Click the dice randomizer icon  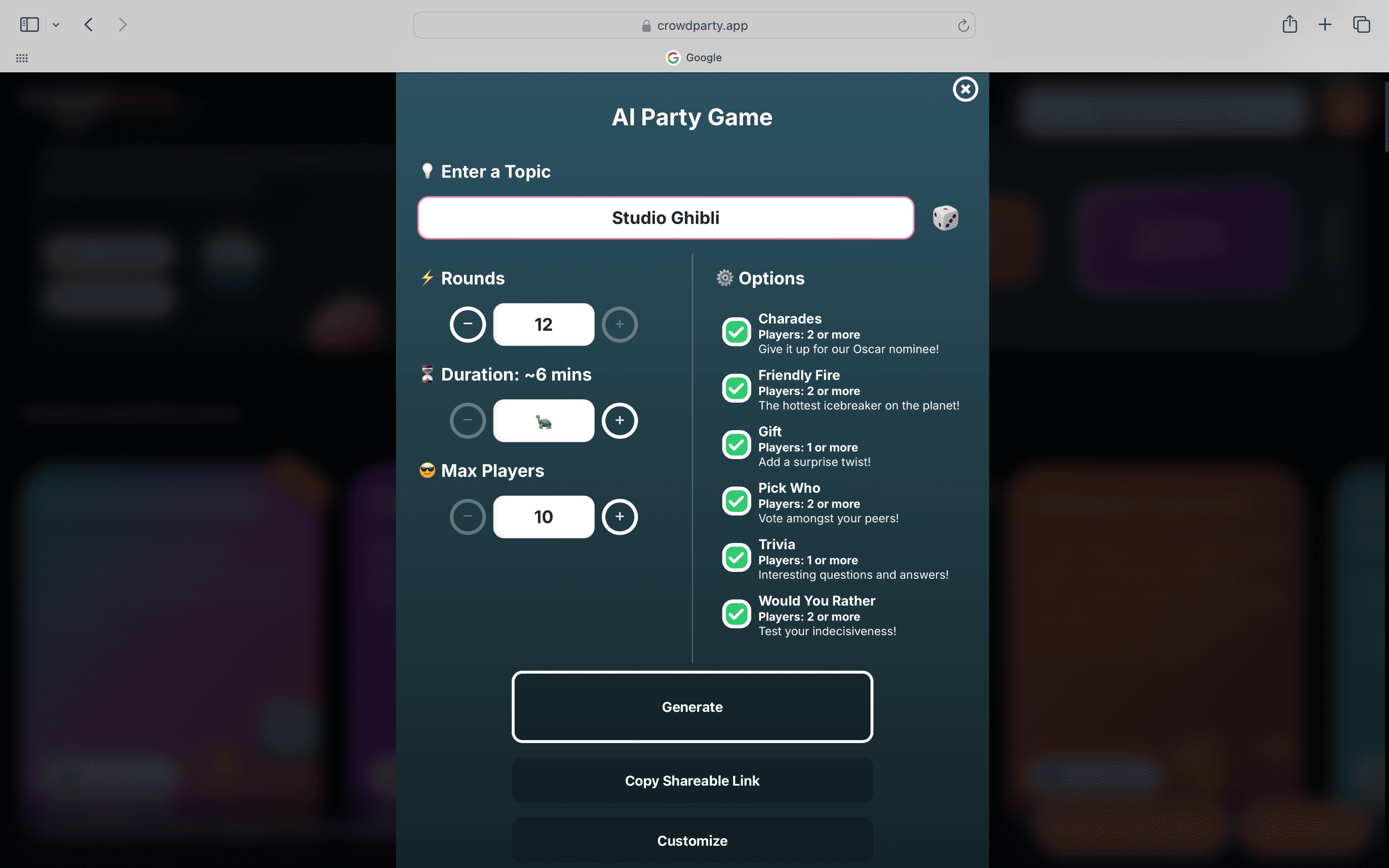click(943, 218)
